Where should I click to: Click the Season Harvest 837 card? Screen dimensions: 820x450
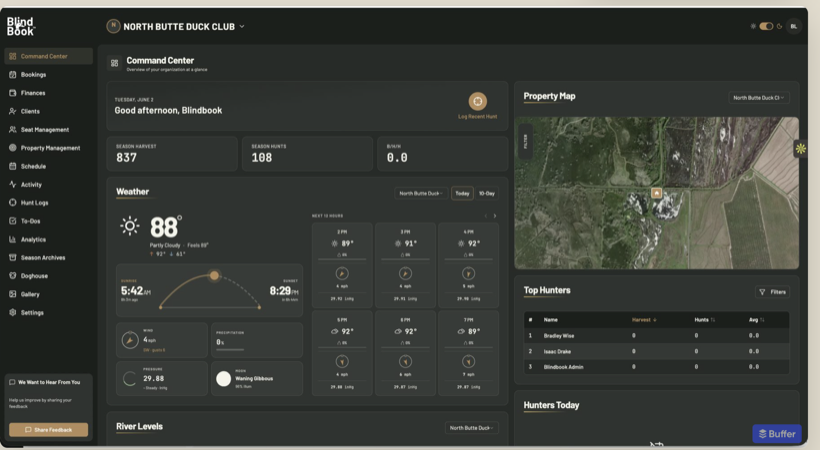pos(172,154)
